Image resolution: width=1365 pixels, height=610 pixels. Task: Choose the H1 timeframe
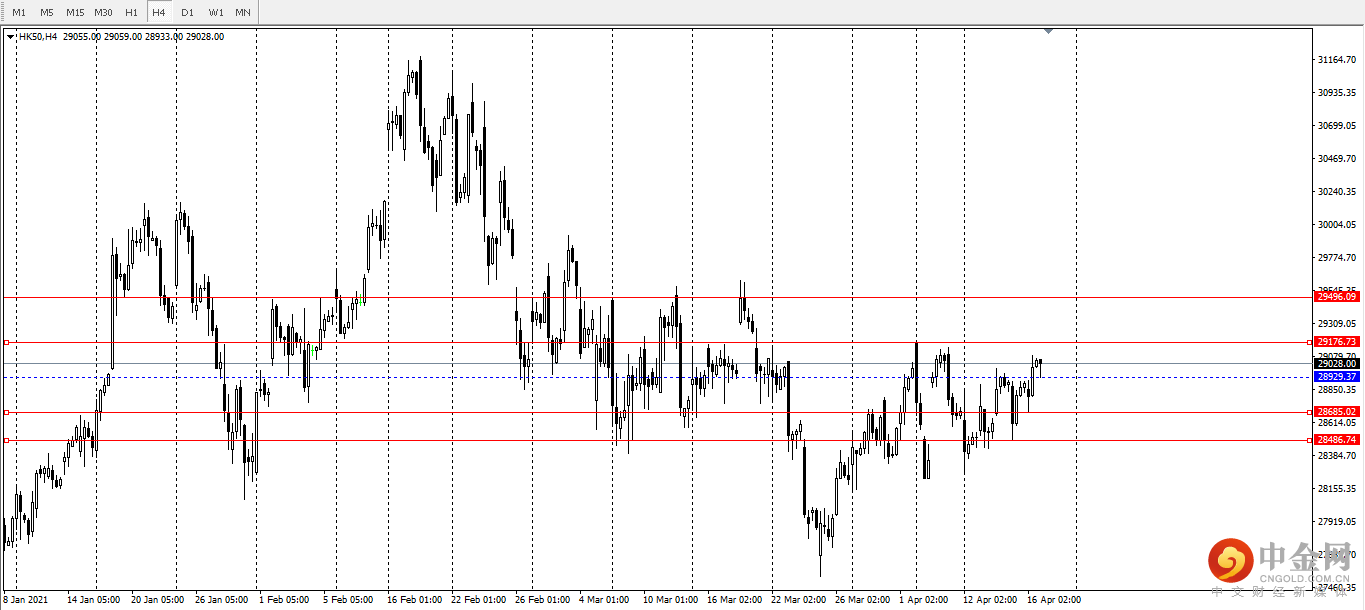[131, 12]
